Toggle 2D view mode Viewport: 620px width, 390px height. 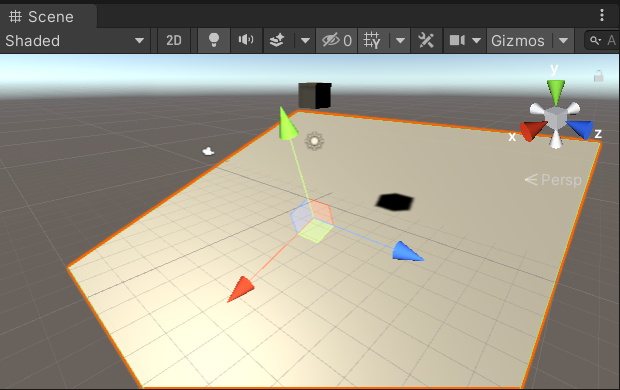pyautogui.click(x=174, y=41)
